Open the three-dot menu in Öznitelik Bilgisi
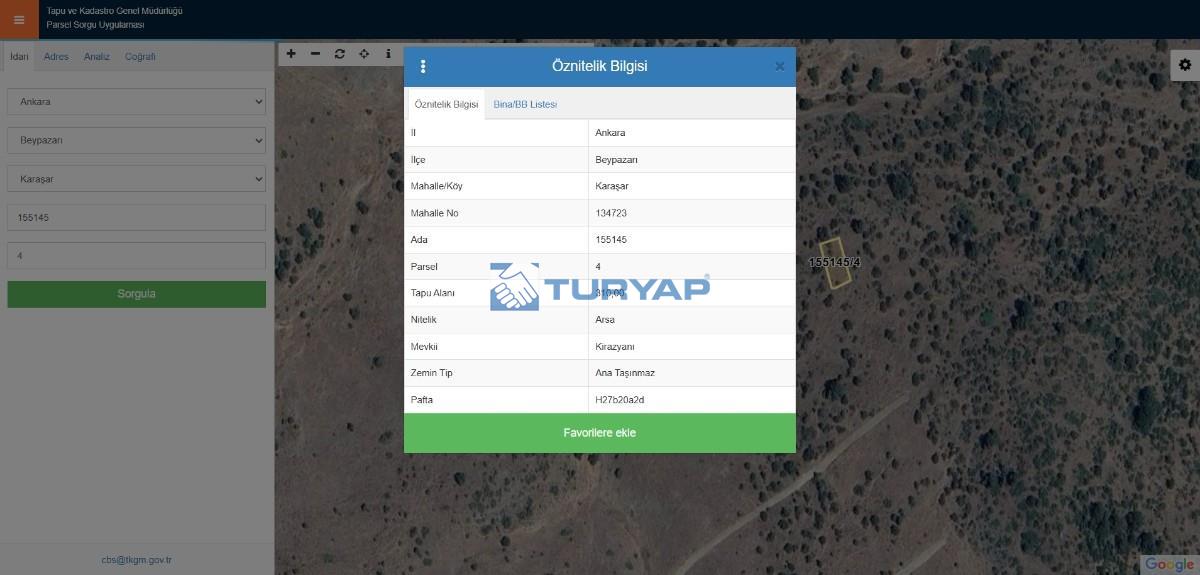The image size is (1200, 575). click(x=423, y=66)
